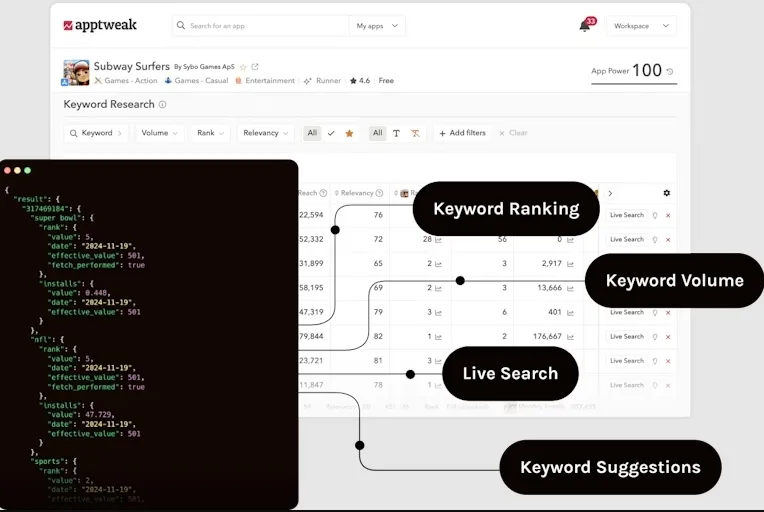Click the apptweak logo
764x512 pixels.
(x=100, y=25)
